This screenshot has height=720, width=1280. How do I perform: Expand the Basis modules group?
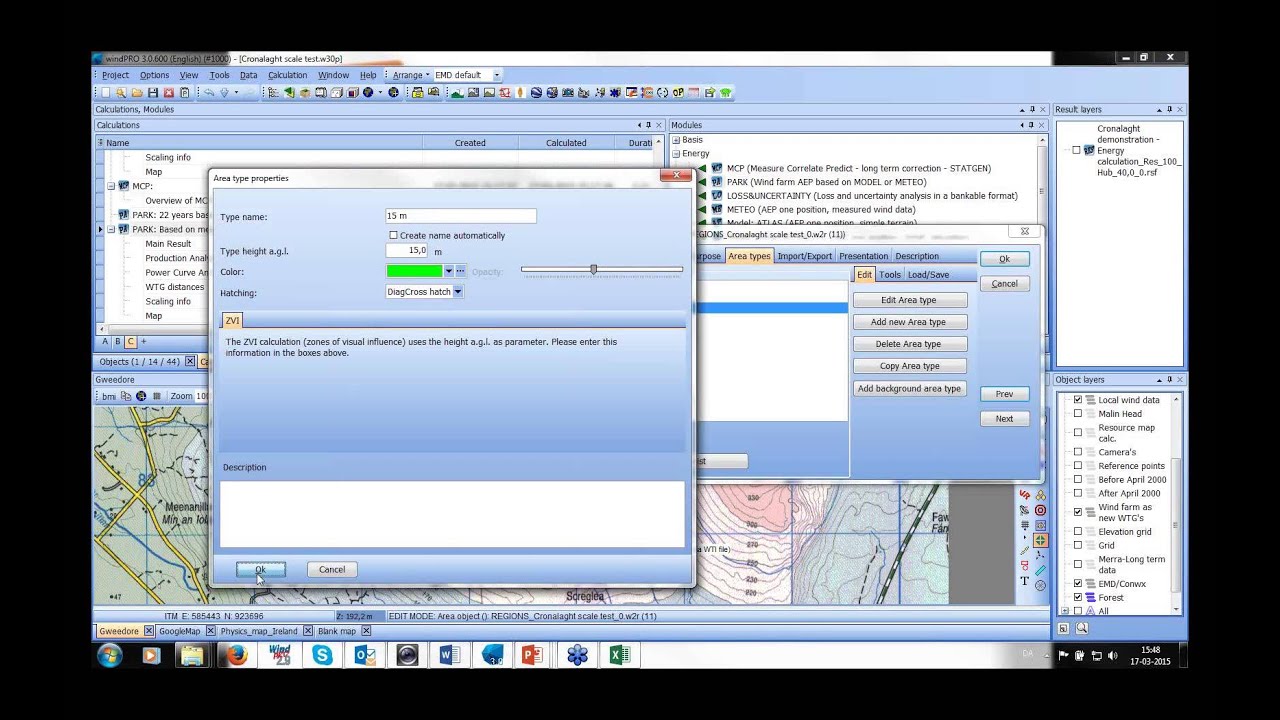(676, 140)
